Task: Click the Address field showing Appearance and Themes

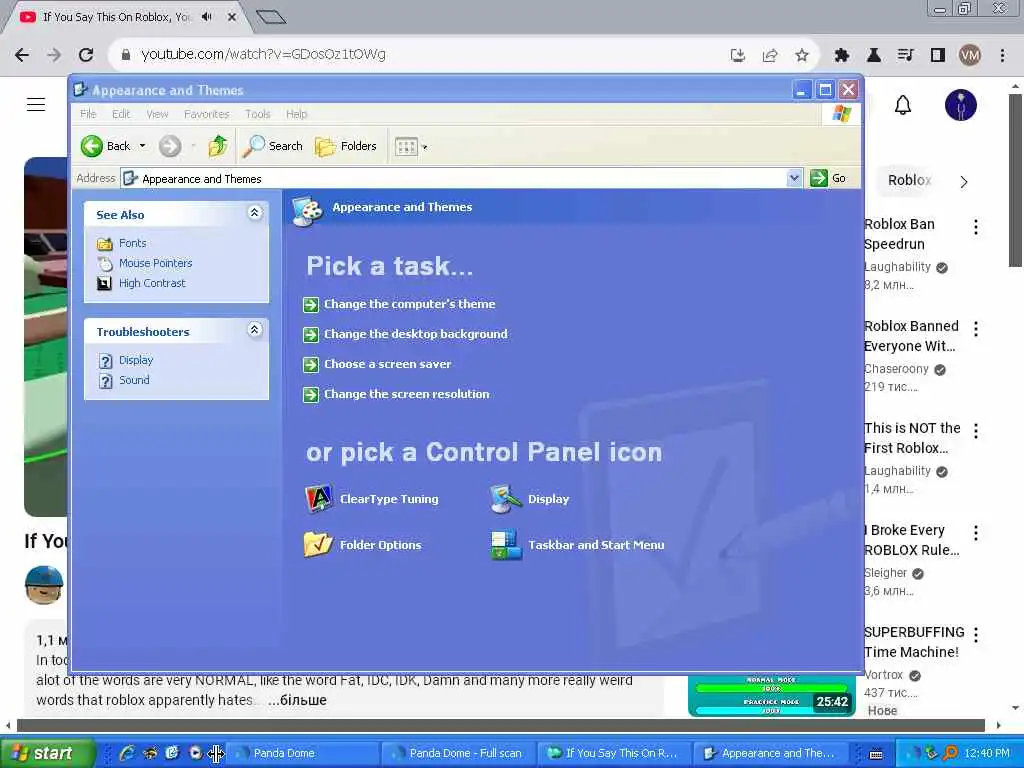Action: pos(454,178)
